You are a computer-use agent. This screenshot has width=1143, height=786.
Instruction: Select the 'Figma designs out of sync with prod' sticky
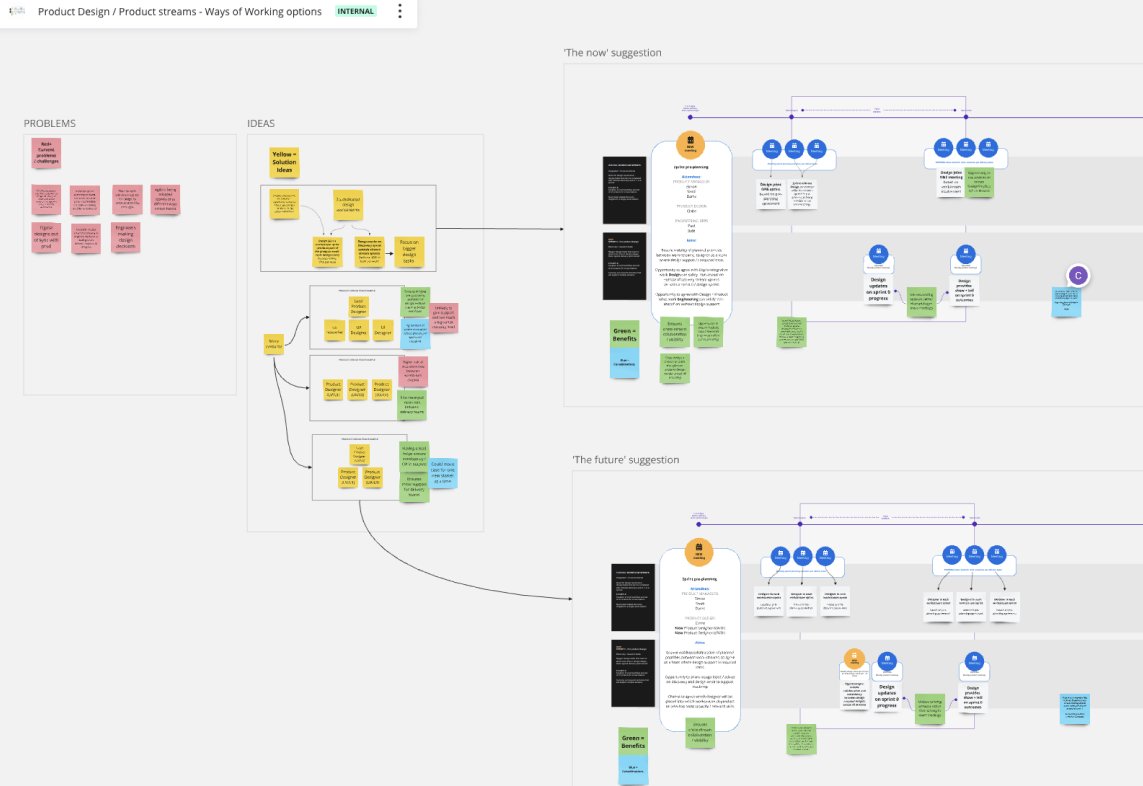(x=46, y=237)
